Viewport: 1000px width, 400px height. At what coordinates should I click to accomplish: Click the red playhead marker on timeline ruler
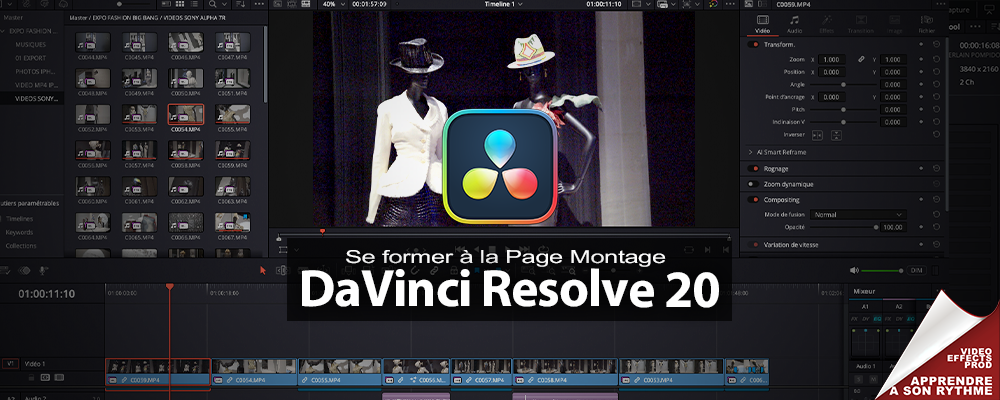point(170,288)
